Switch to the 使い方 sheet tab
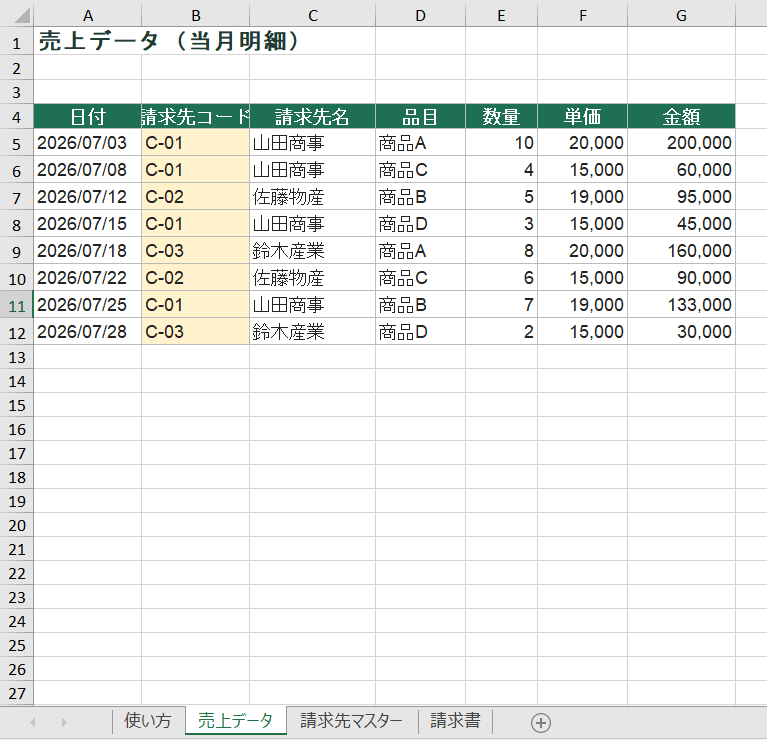Image resolution: width=767 pixels, height=740 pixels. (x=148, y=721)
